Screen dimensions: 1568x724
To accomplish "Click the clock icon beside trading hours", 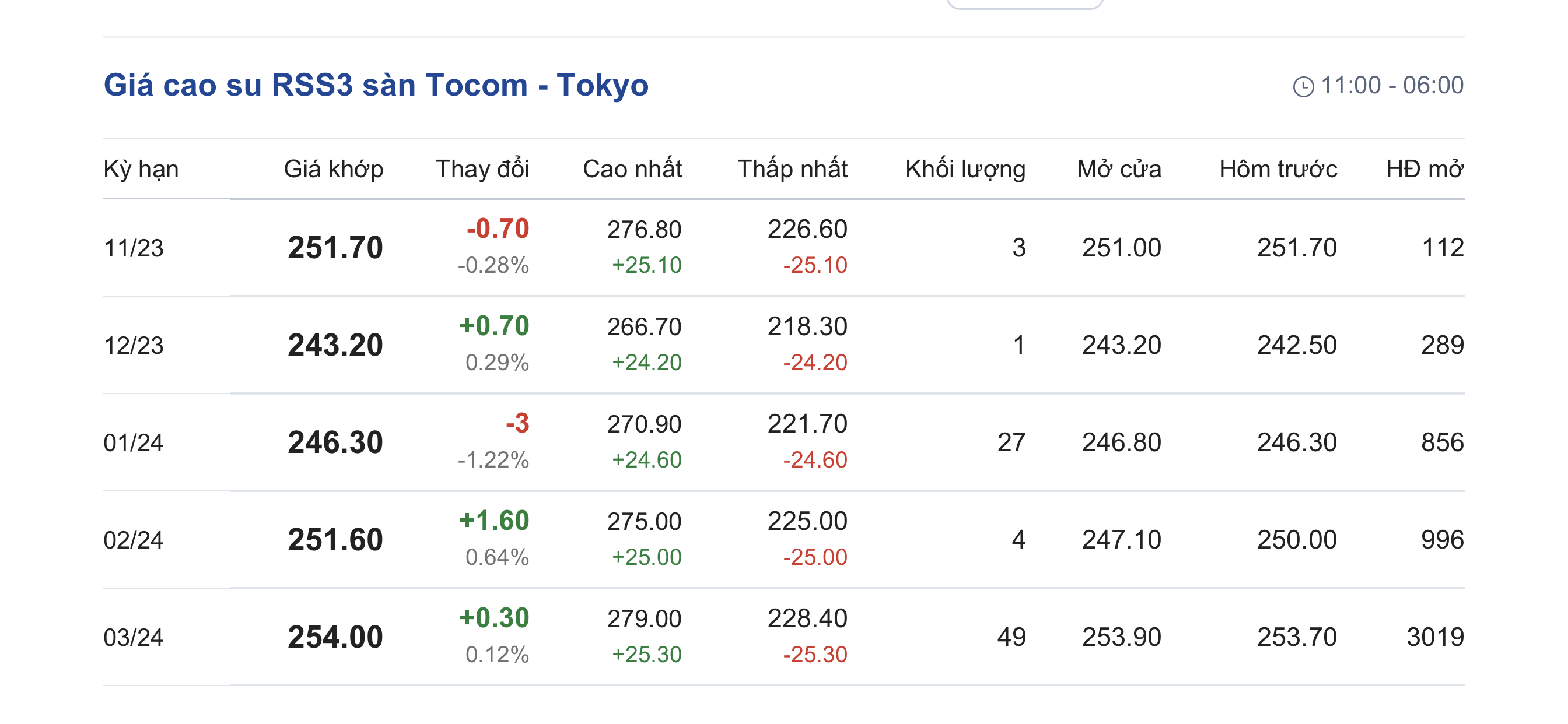I will click(1303, 86).
